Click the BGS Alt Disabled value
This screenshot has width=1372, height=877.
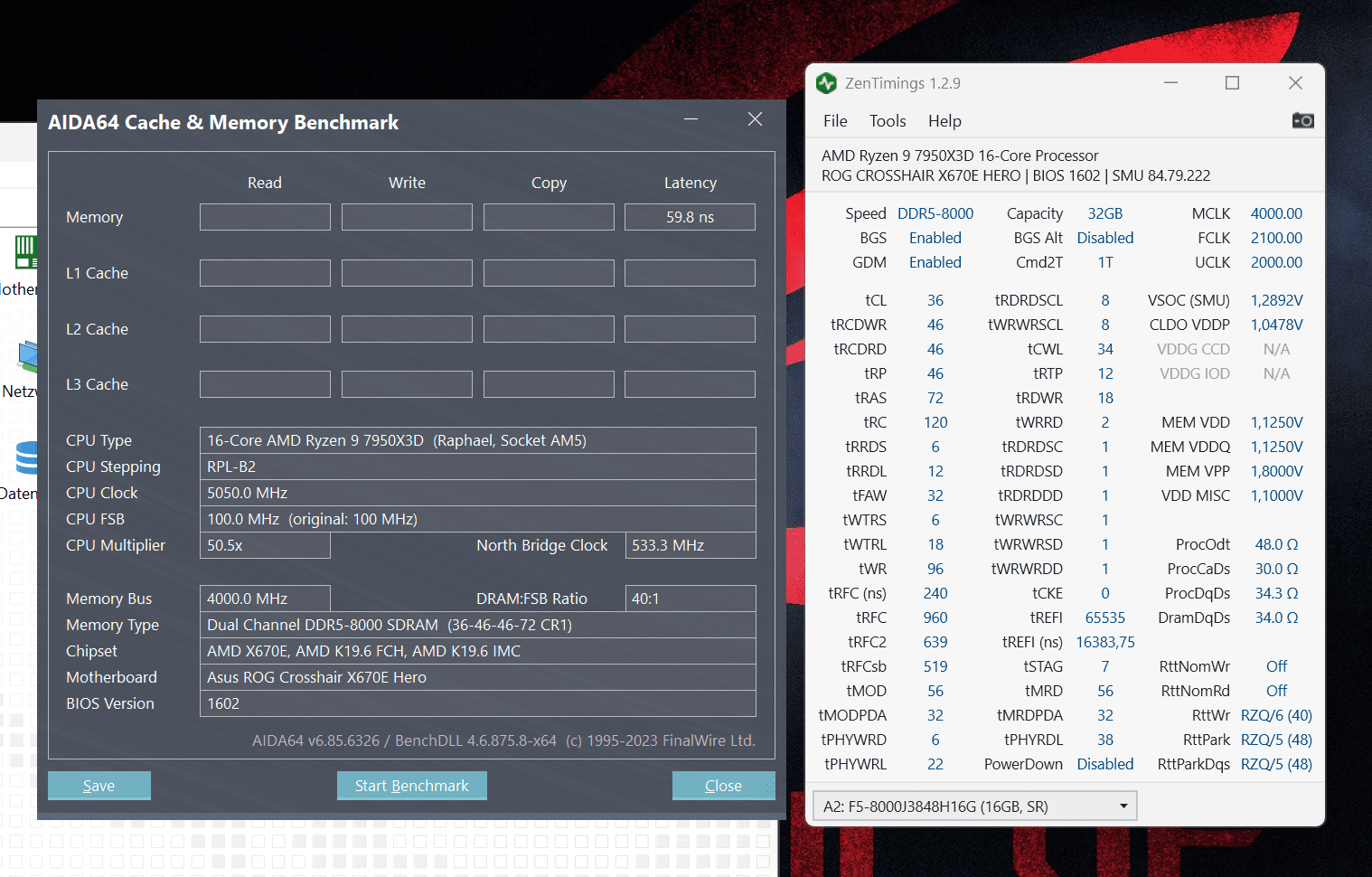click(1105, 238)
